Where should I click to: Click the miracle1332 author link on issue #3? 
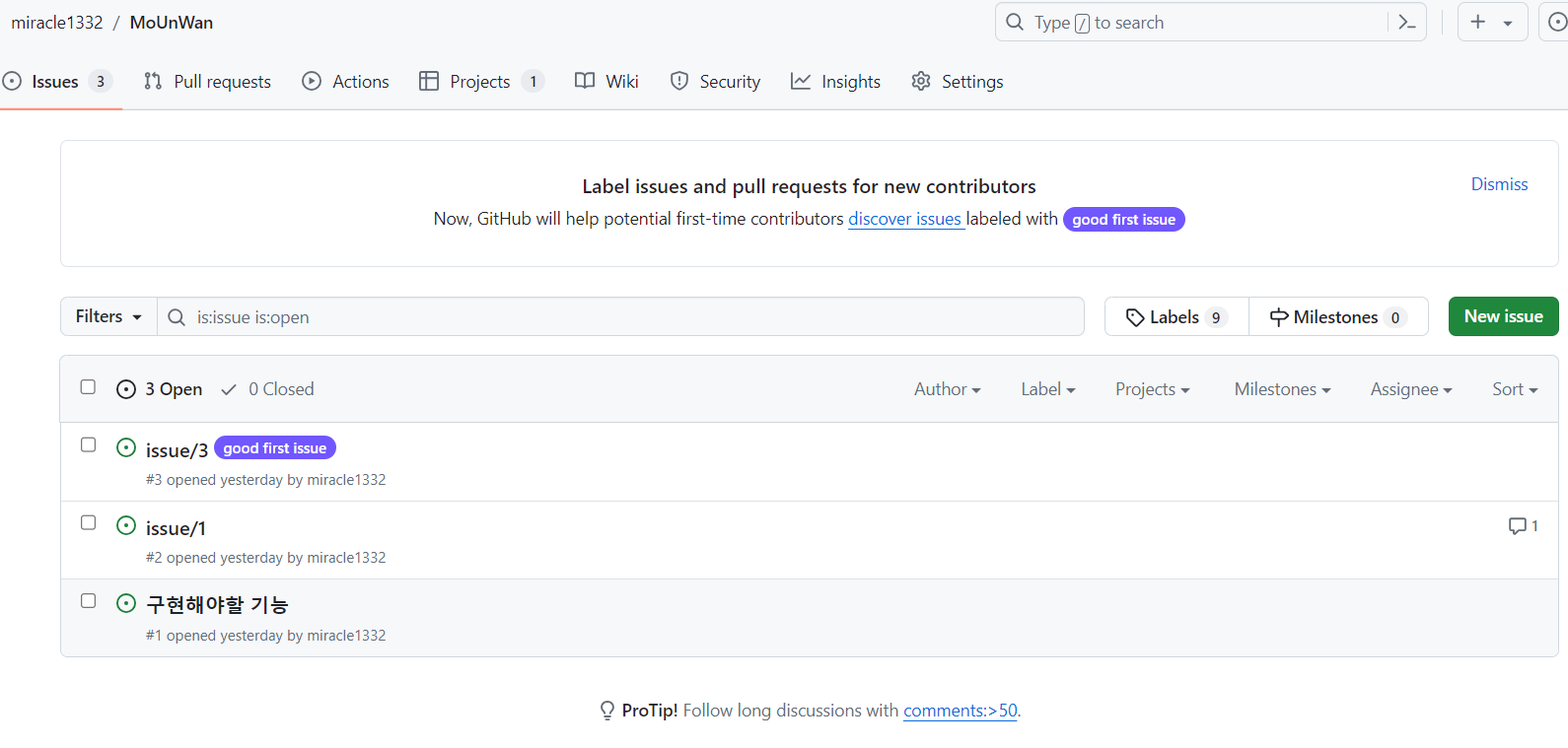tap(346, 480)
